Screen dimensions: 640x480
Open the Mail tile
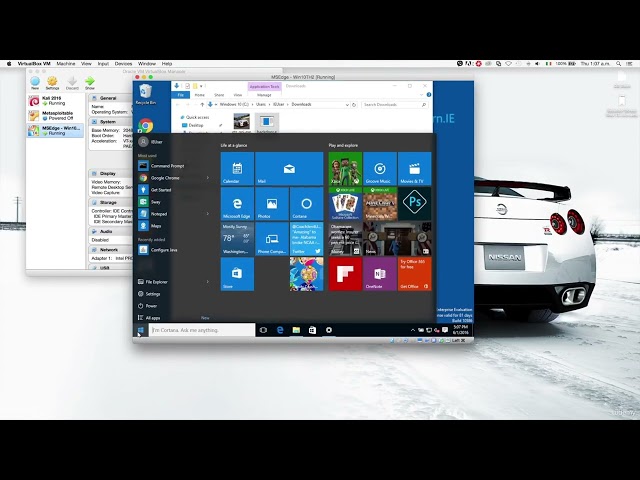289,168
